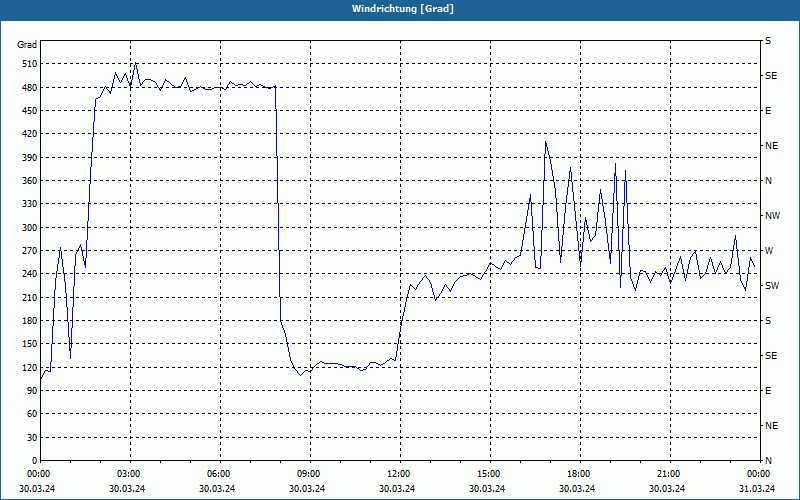Select the 390 y-axis value
Screen dimensions: 800x500
tap(29, 158)
